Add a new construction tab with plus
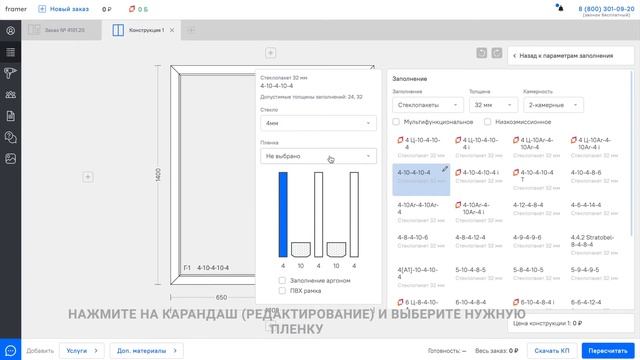The height and width of the screenshot is (360, 640). click(191, 30)
